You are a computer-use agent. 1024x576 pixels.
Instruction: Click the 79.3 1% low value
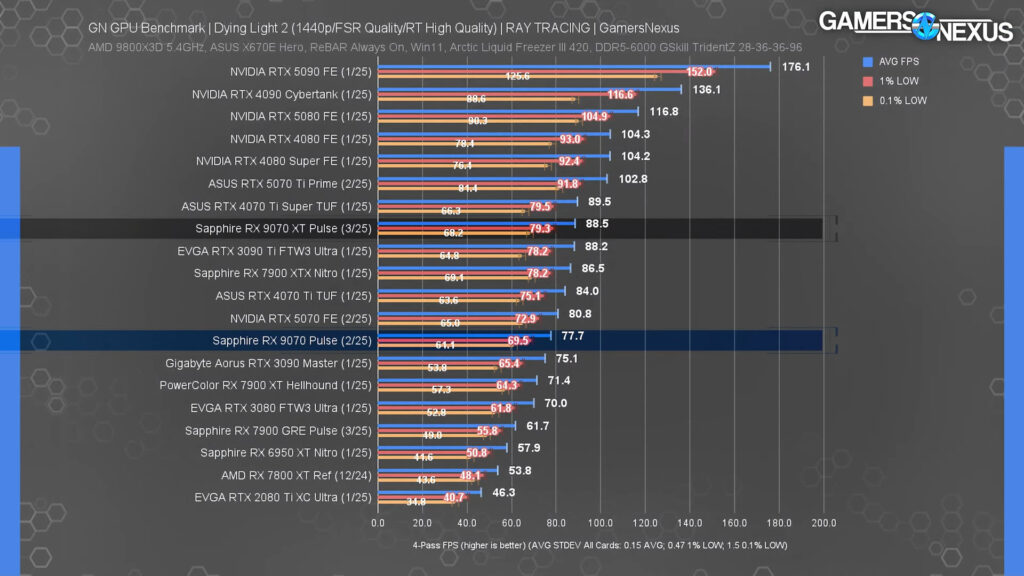(540, 229)
